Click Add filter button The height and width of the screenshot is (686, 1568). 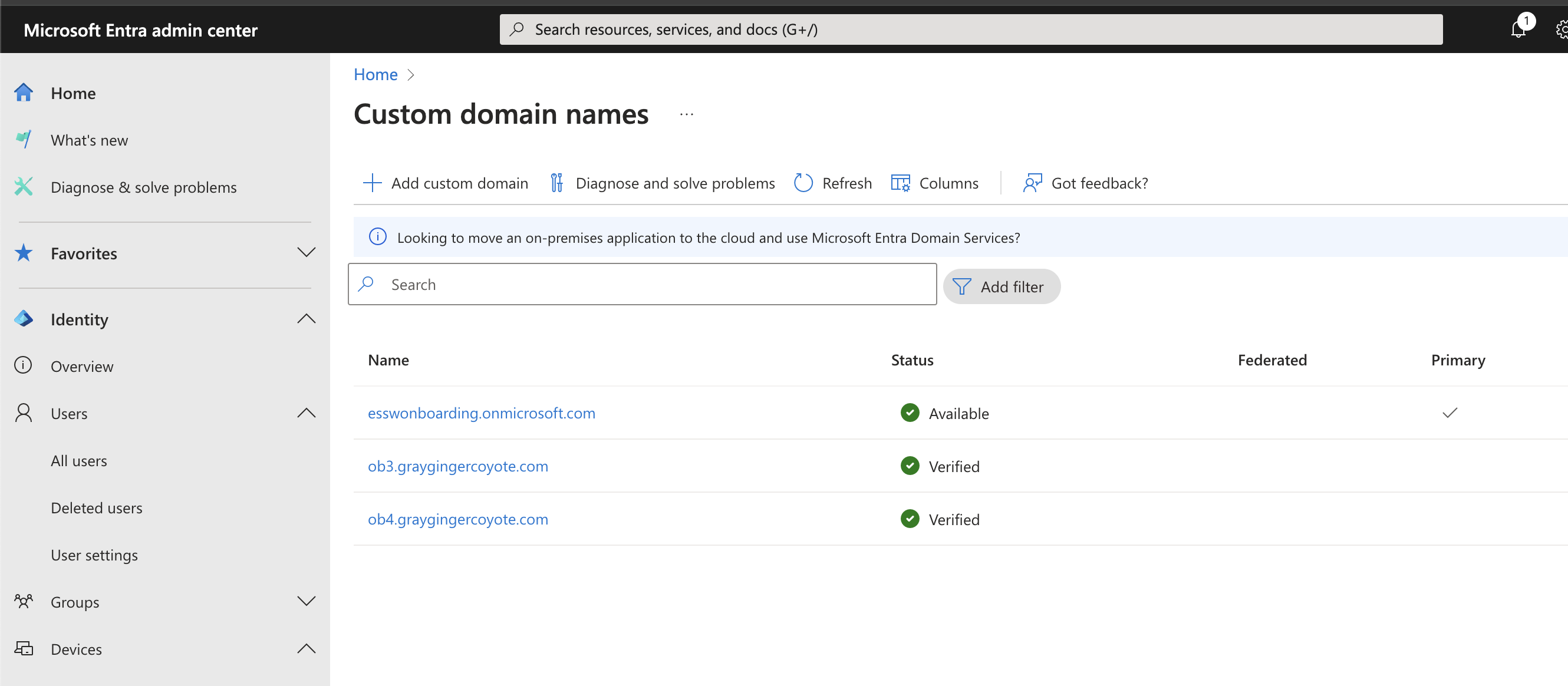[x=1002, y=286]
